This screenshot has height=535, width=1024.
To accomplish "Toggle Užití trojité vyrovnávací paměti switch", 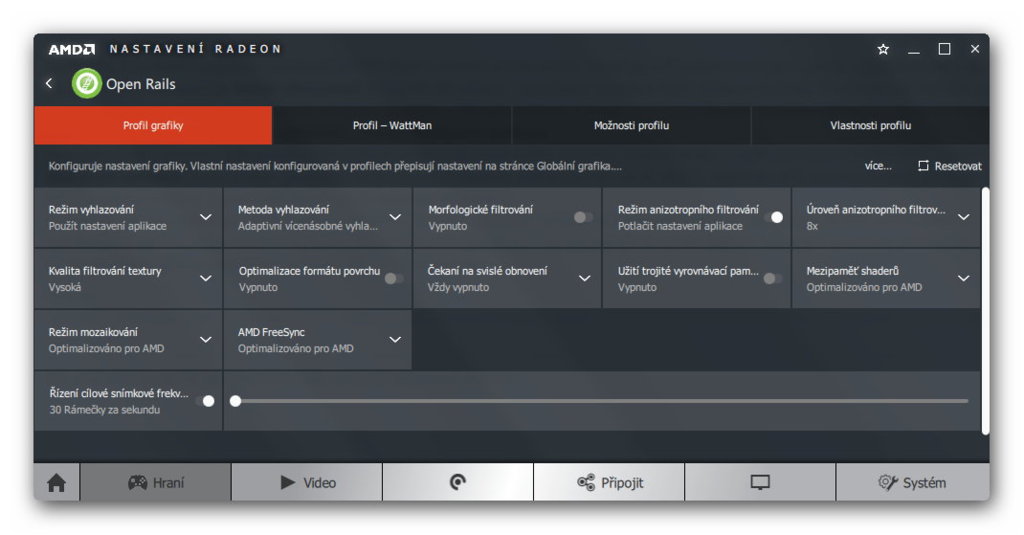I will 773,278.
